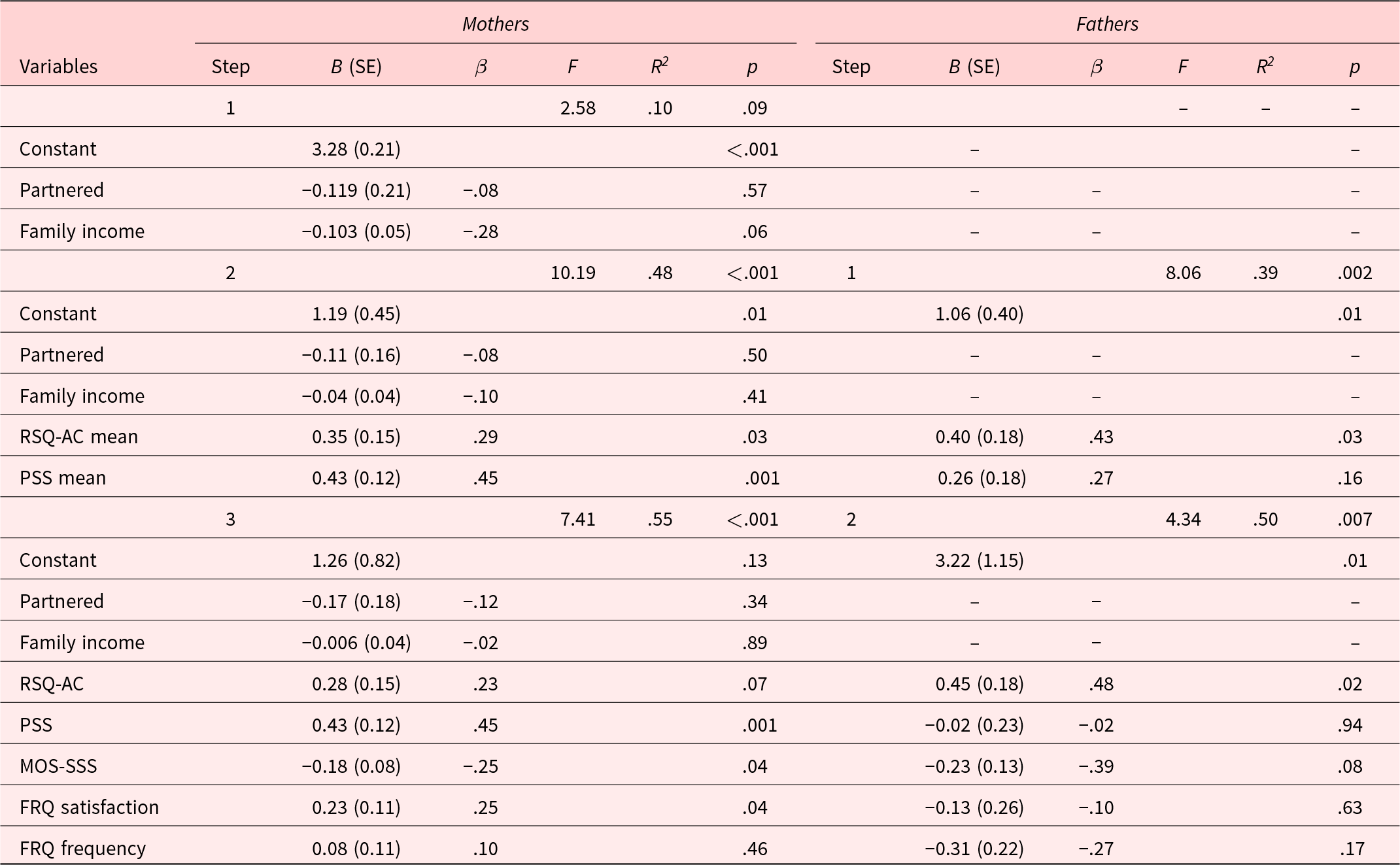Click fathers' step 1 F value 8.06
The height and width of the screenshot is (865, 1400).
(x=1183, y=273)
